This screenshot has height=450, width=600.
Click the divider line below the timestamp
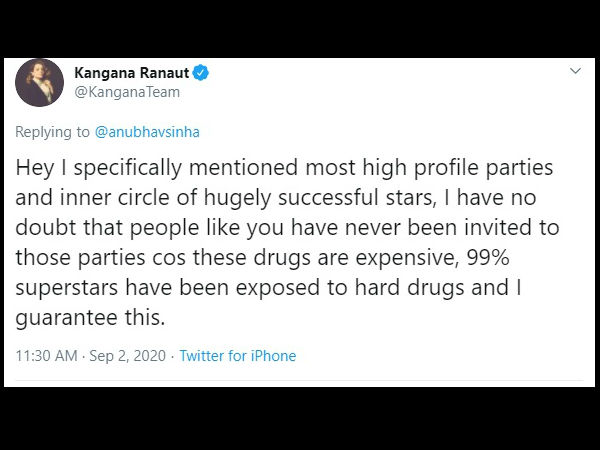pyautogui.click(x=300, y=380)
